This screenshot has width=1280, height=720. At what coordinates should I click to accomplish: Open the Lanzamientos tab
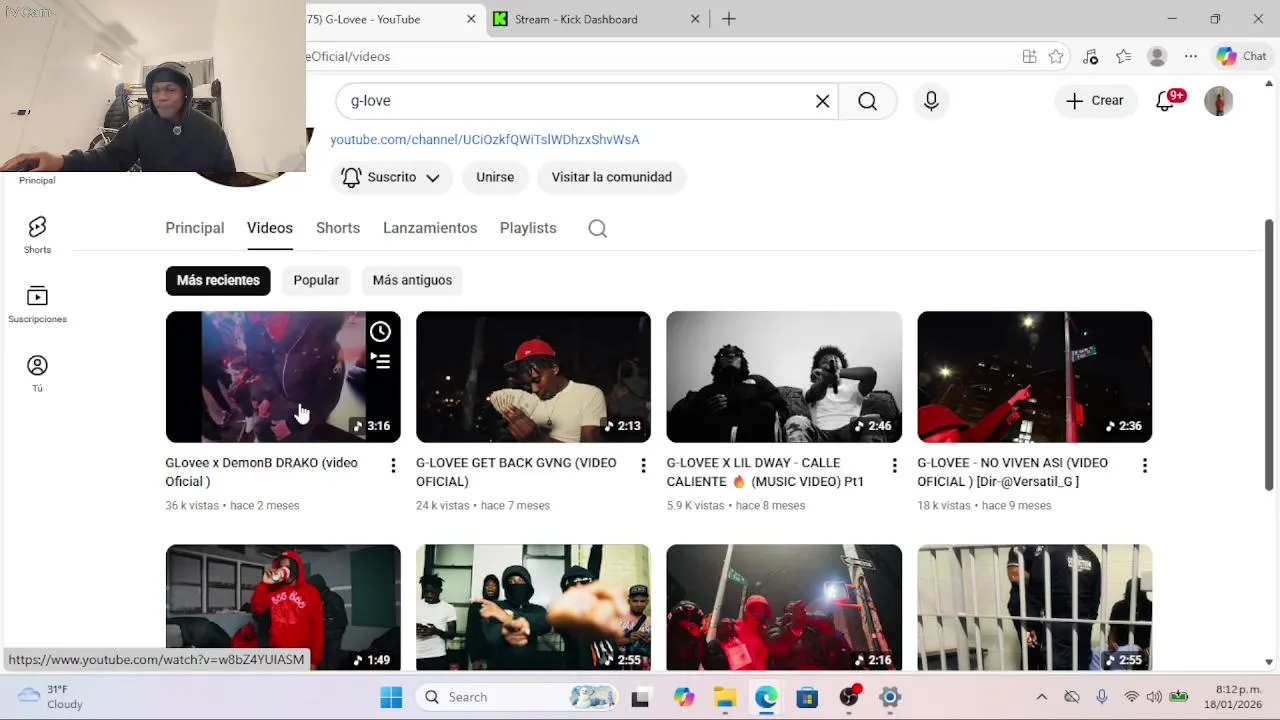(x=430, y=228)
